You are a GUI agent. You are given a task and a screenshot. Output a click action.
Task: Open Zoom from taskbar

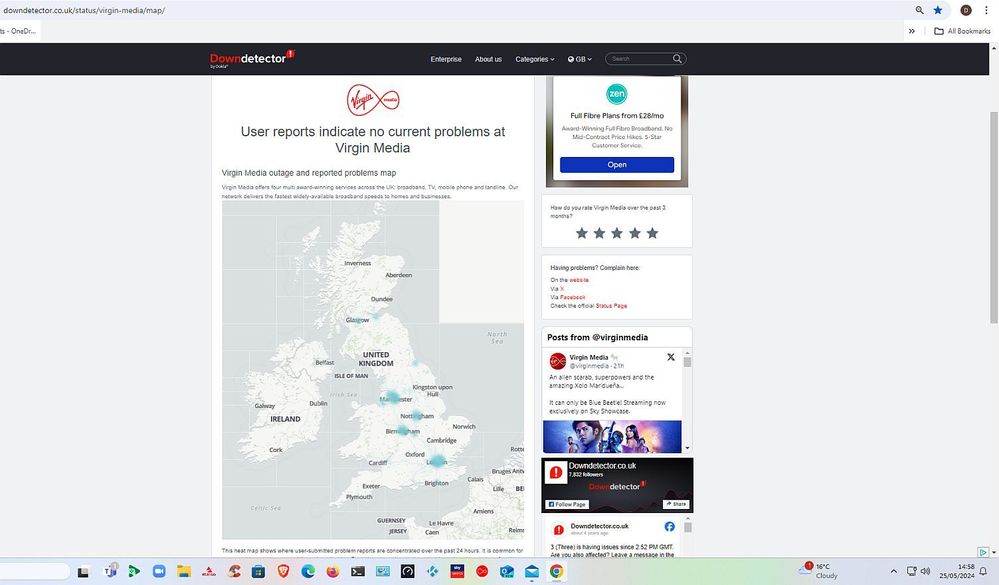pos(159,572)
